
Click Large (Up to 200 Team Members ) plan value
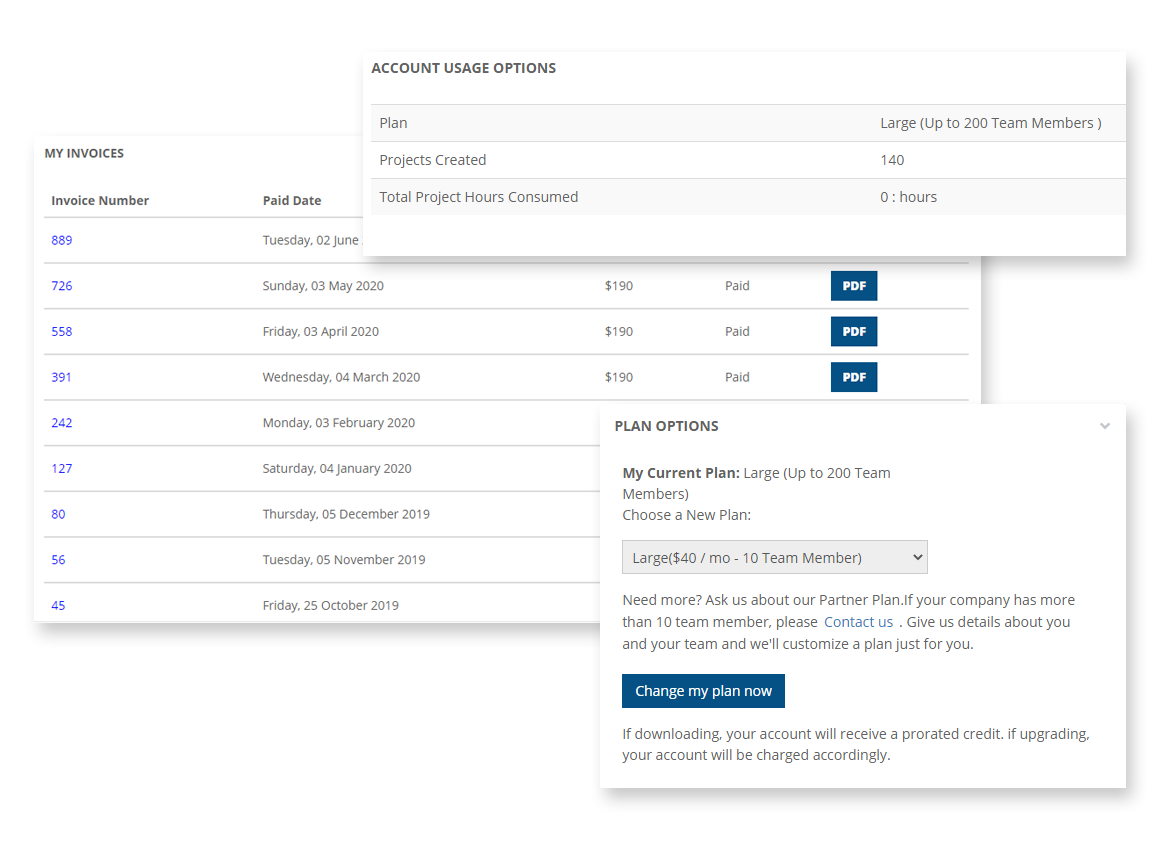991,123
